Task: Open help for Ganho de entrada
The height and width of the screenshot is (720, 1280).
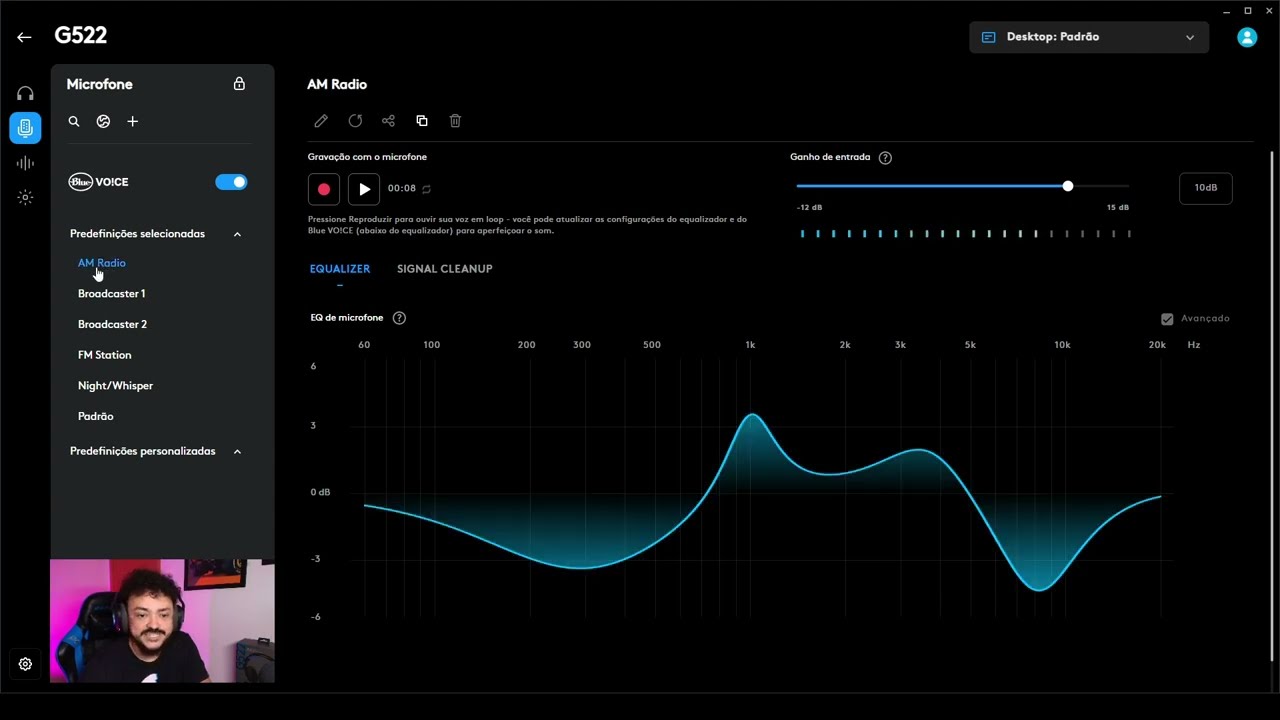Action: point(885,158)
